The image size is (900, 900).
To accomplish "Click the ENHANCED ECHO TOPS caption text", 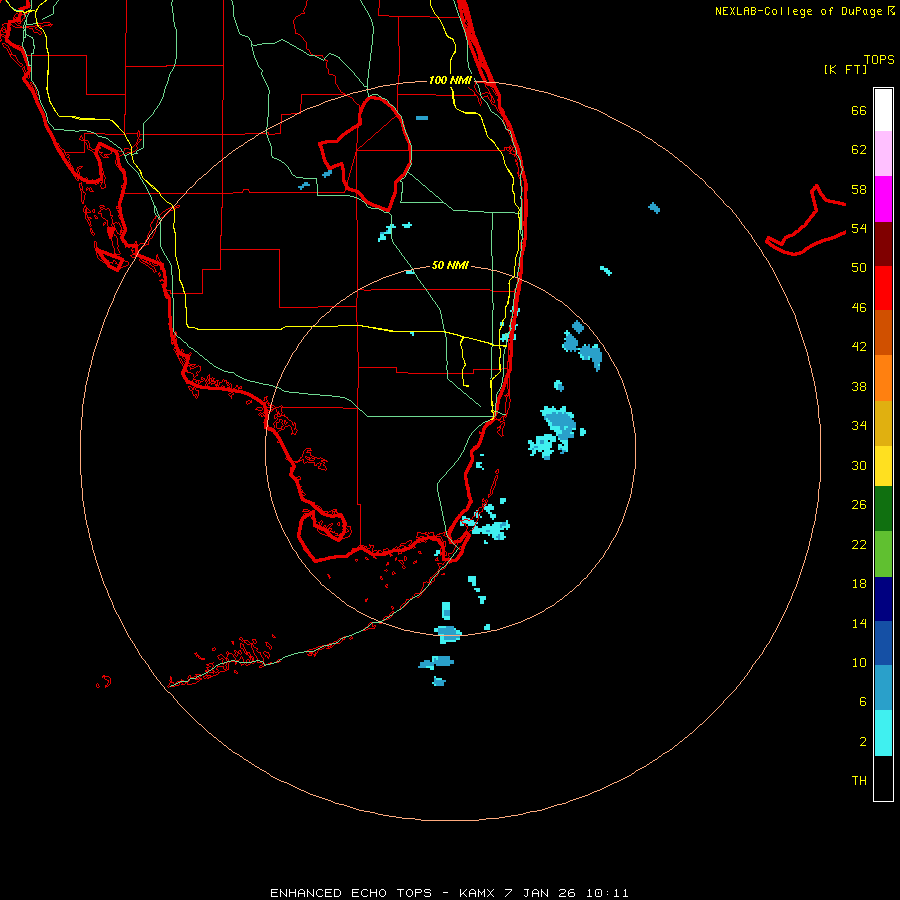I will click(351, 893).
